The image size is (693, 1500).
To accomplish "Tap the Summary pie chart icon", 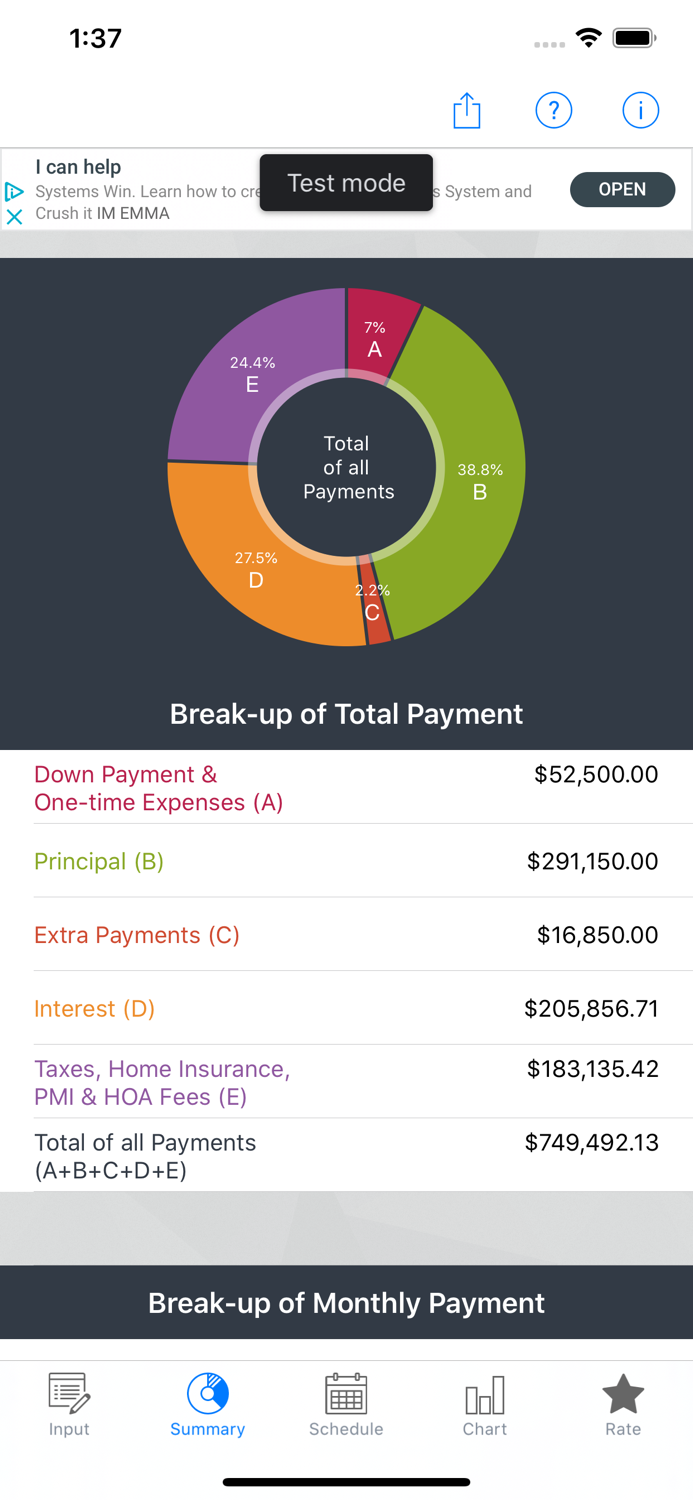I will click(207, 1392).
